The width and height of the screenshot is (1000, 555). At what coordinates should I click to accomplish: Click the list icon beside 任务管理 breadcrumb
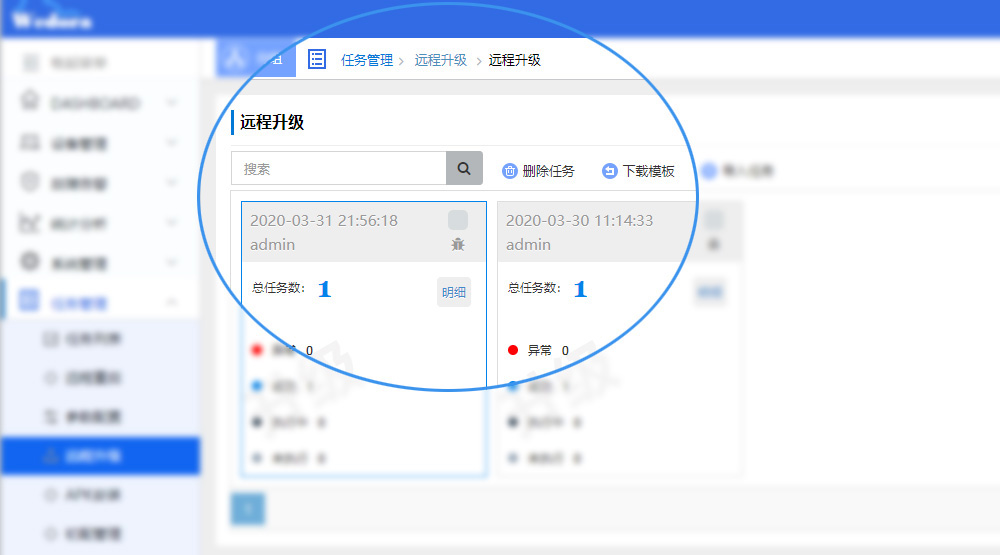[x=317, y=59]
